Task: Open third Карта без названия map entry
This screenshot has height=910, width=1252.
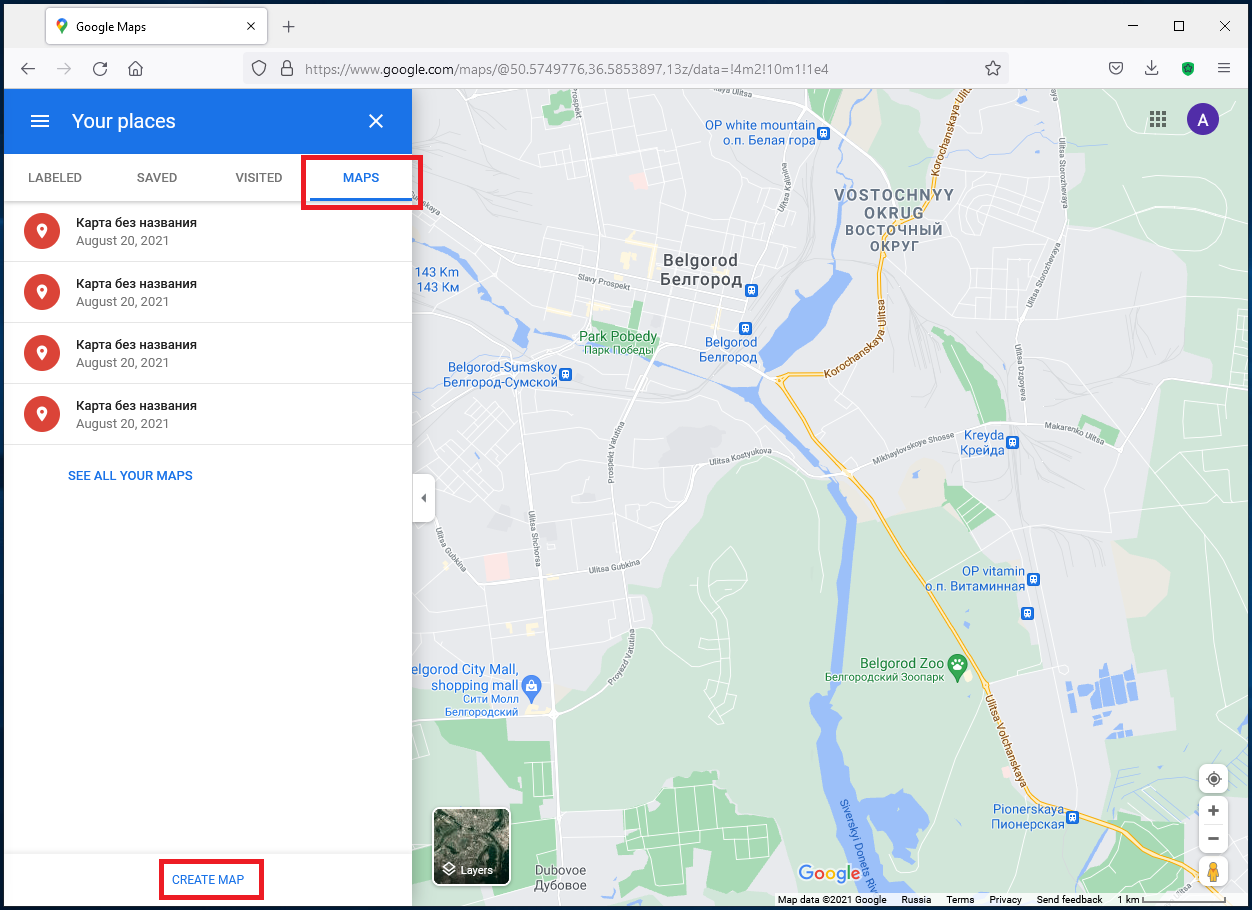Action: point(208,353)
